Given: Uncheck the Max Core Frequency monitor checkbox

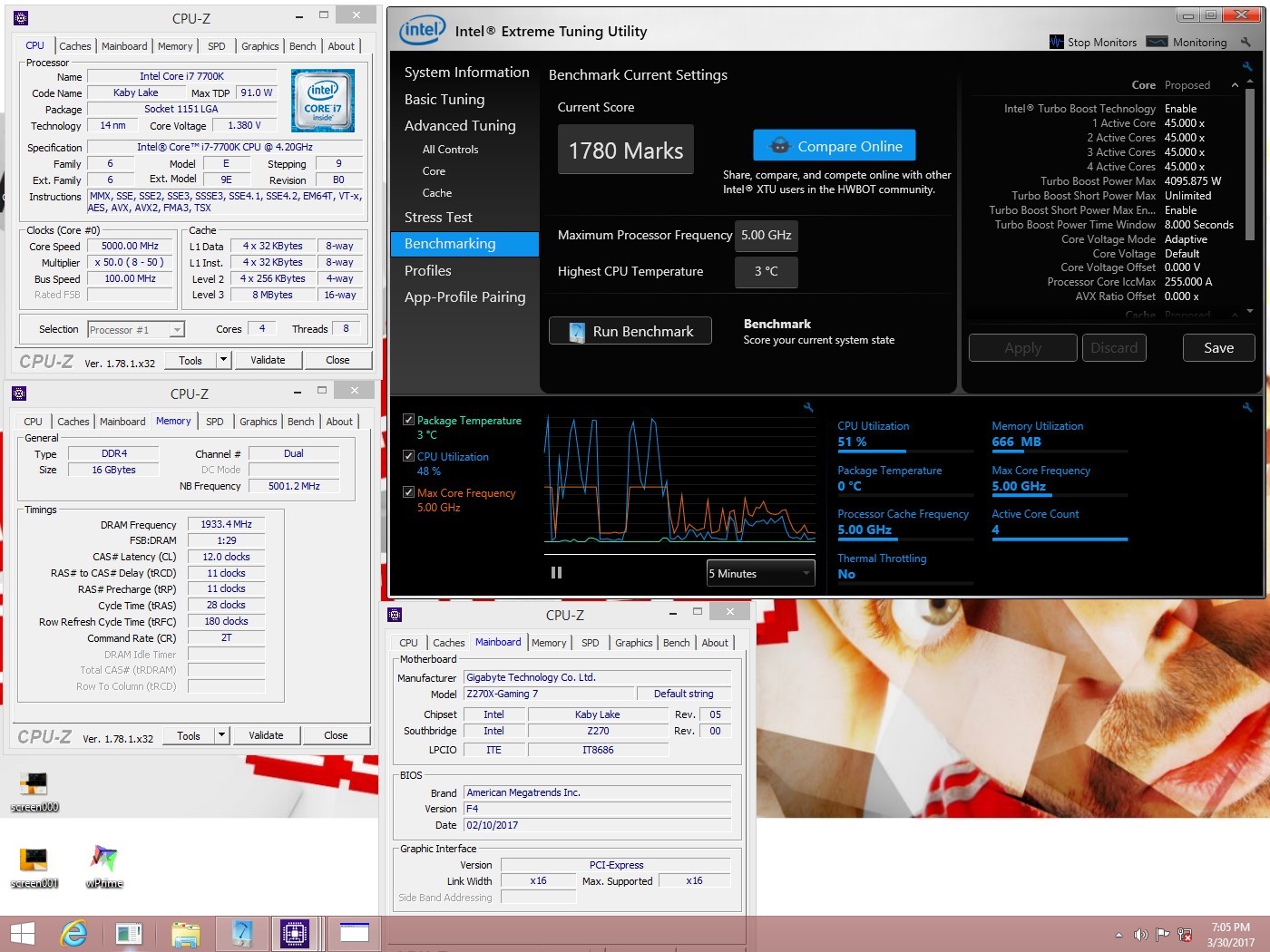Looking at the screenshot, I should coord(408,492).
